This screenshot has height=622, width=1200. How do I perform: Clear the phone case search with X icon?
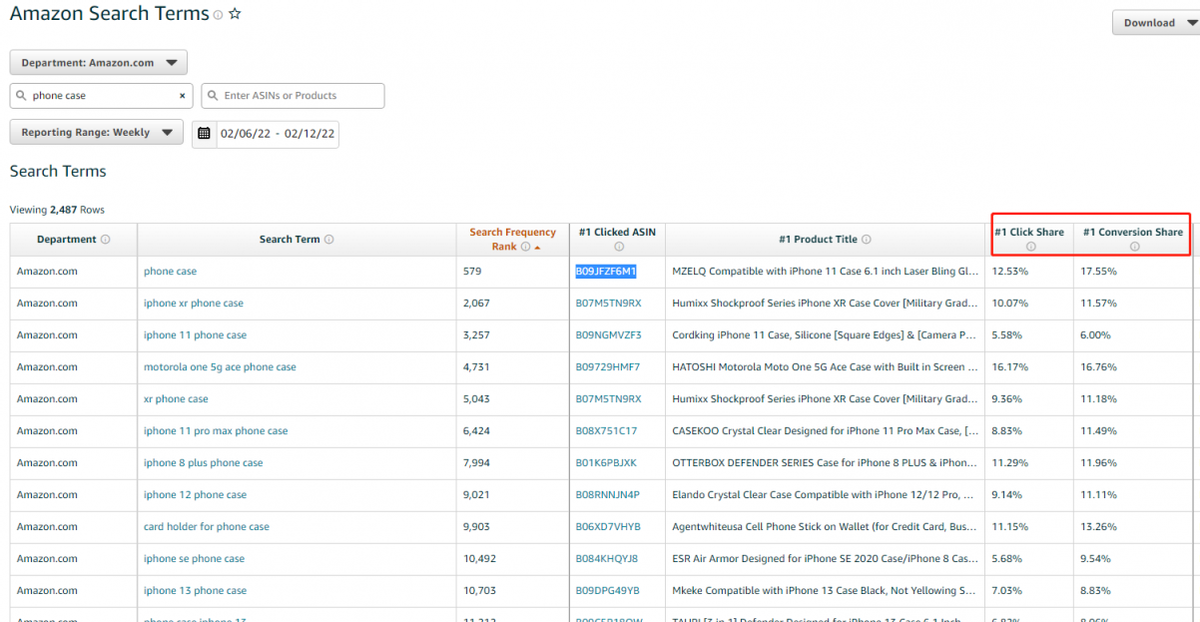click(x=182, y=96)
